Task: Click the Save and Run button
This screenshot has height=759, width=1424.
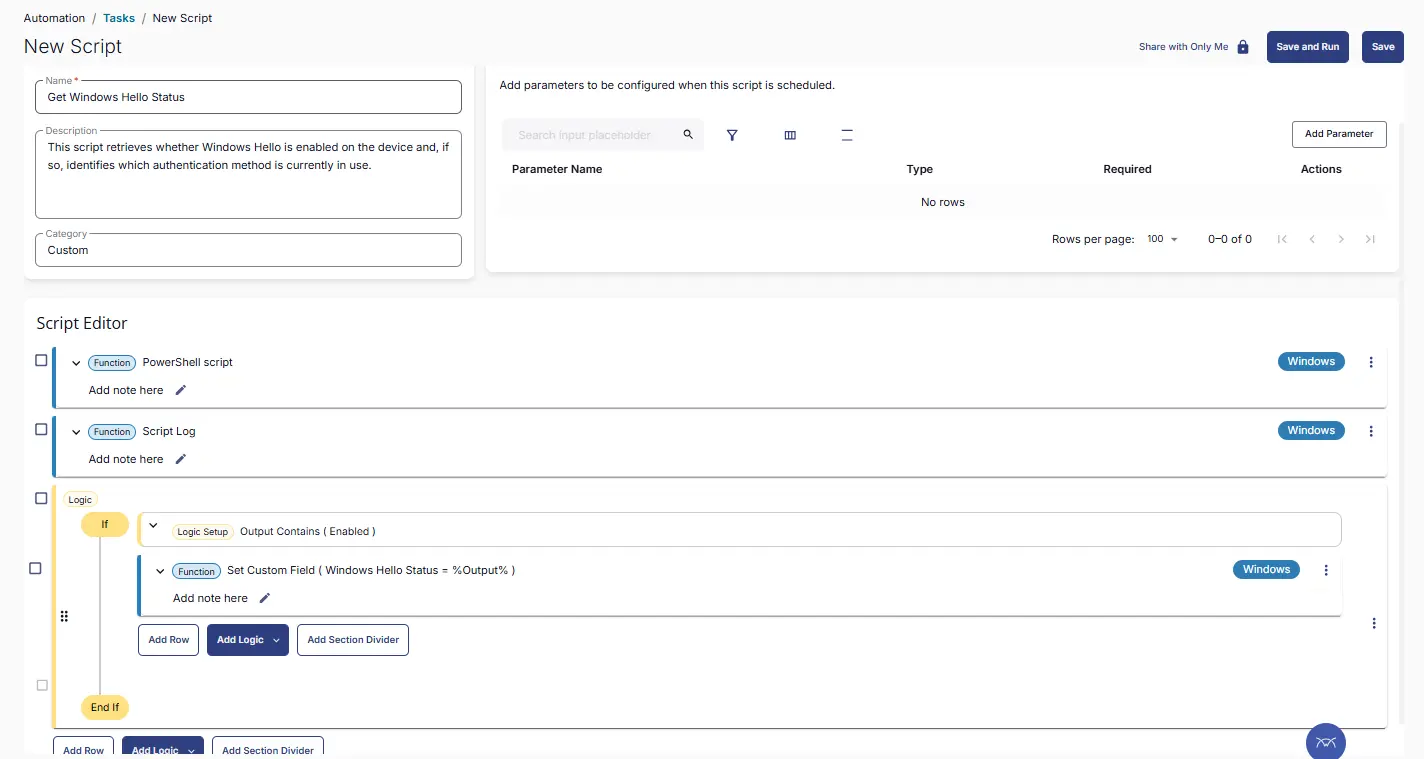Action: [x=1307, y=47]
